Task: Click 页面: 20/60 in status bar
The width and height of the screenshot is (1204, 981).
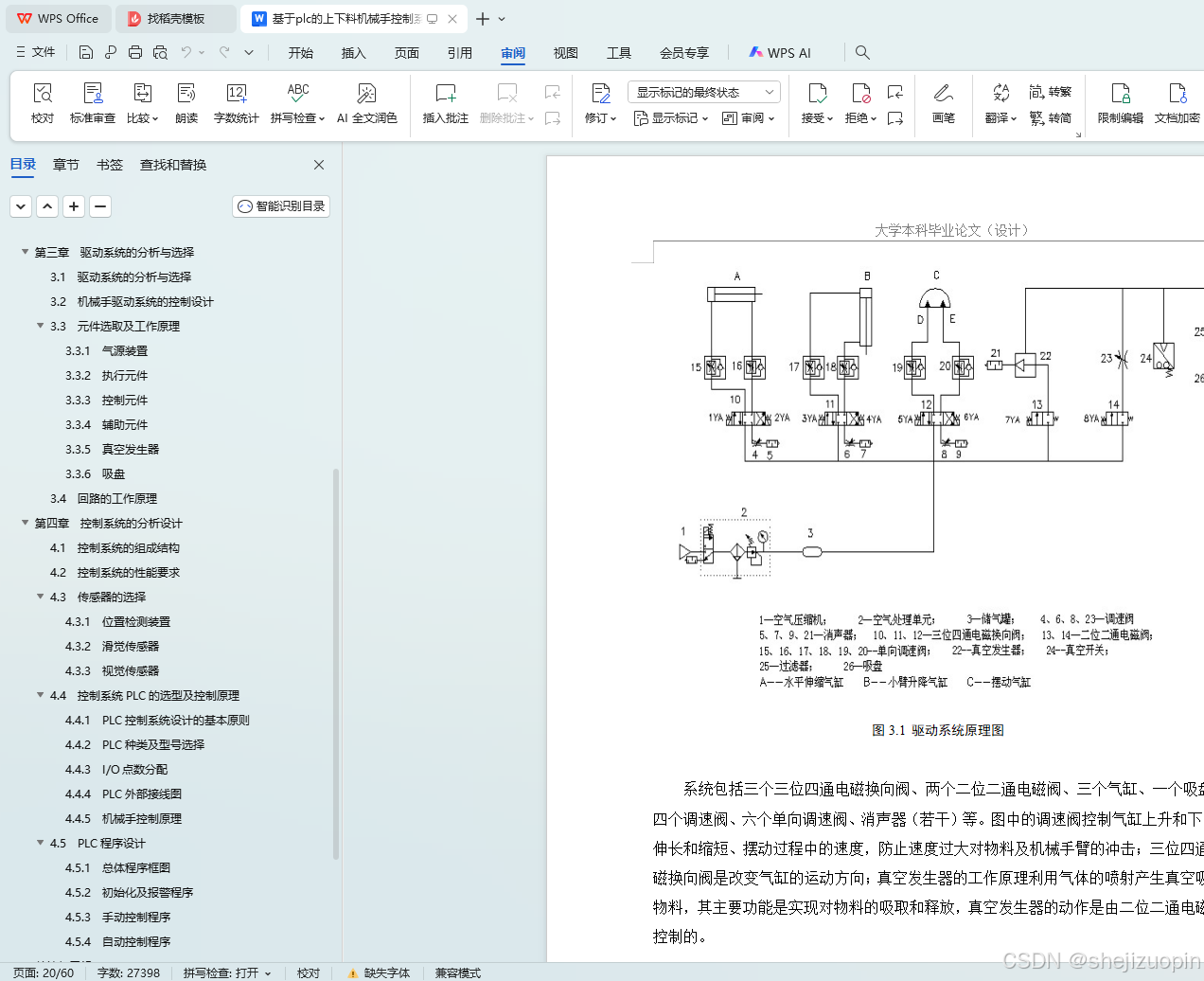Action: (44, 972)
